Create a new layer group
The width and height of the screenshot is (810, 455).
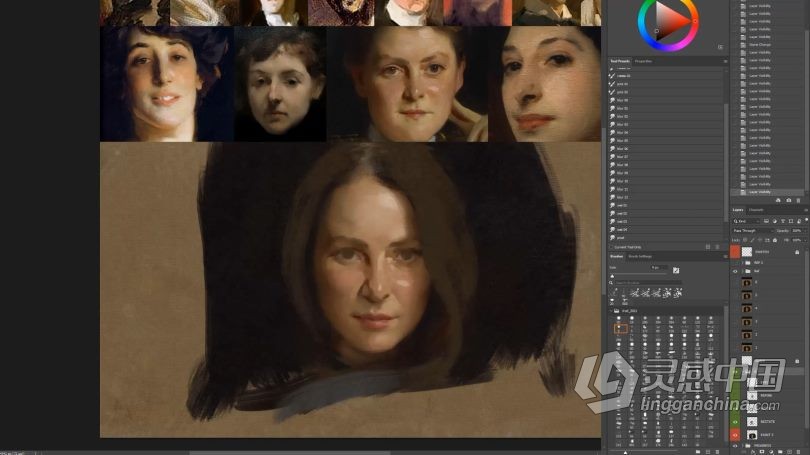click(780, 452)
